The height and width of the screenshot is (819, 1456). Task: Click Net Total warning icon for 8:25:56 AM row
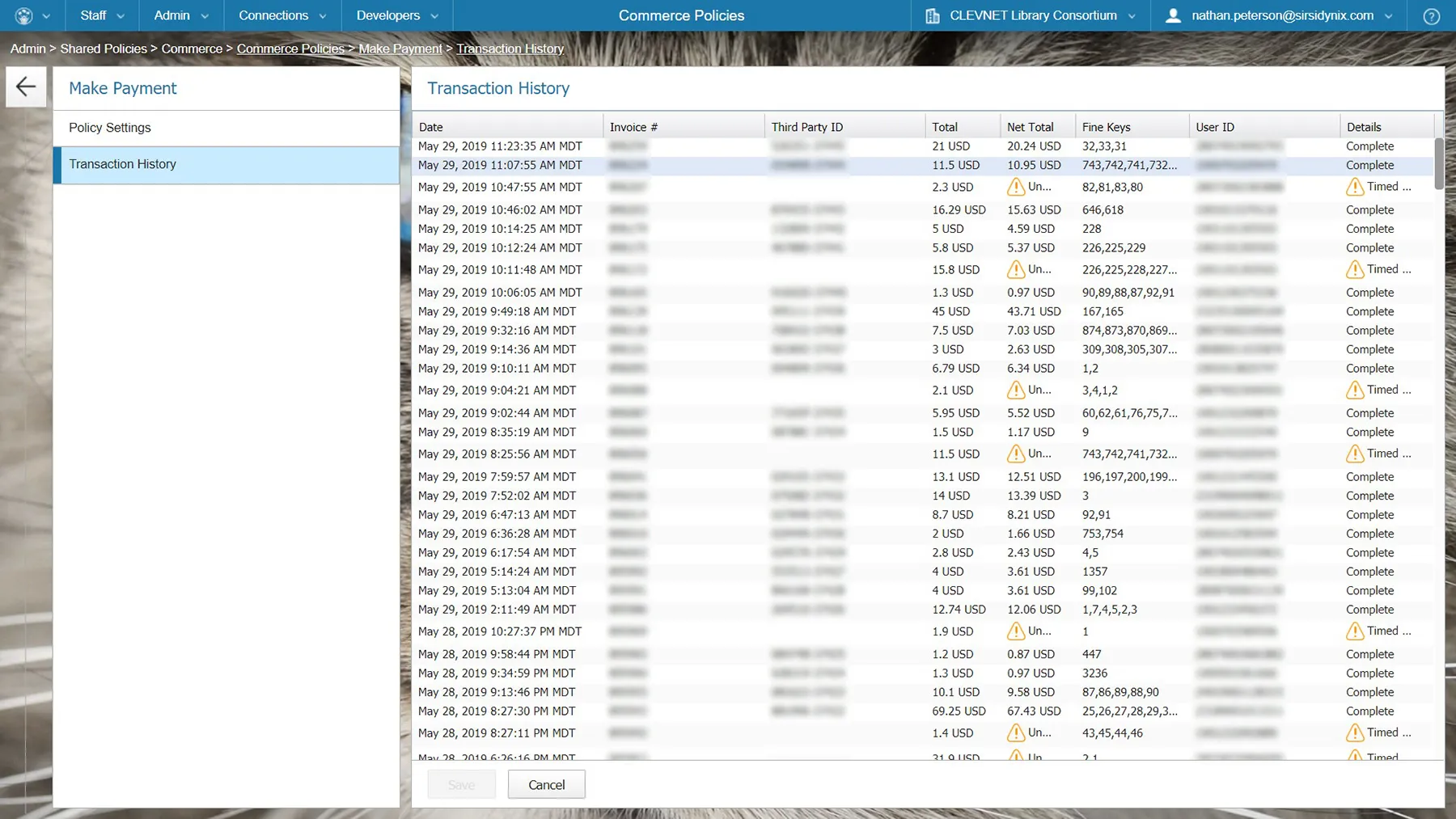pos(1015,454)
